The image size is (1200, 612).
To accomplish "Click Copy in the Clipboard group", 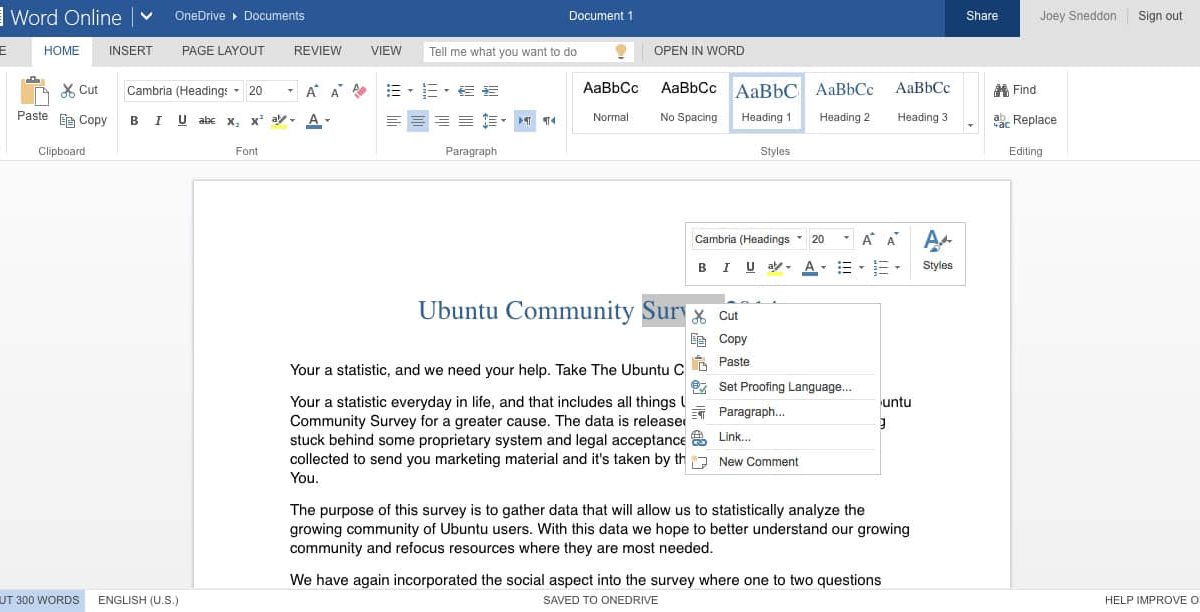I will [x=83, y=120].
